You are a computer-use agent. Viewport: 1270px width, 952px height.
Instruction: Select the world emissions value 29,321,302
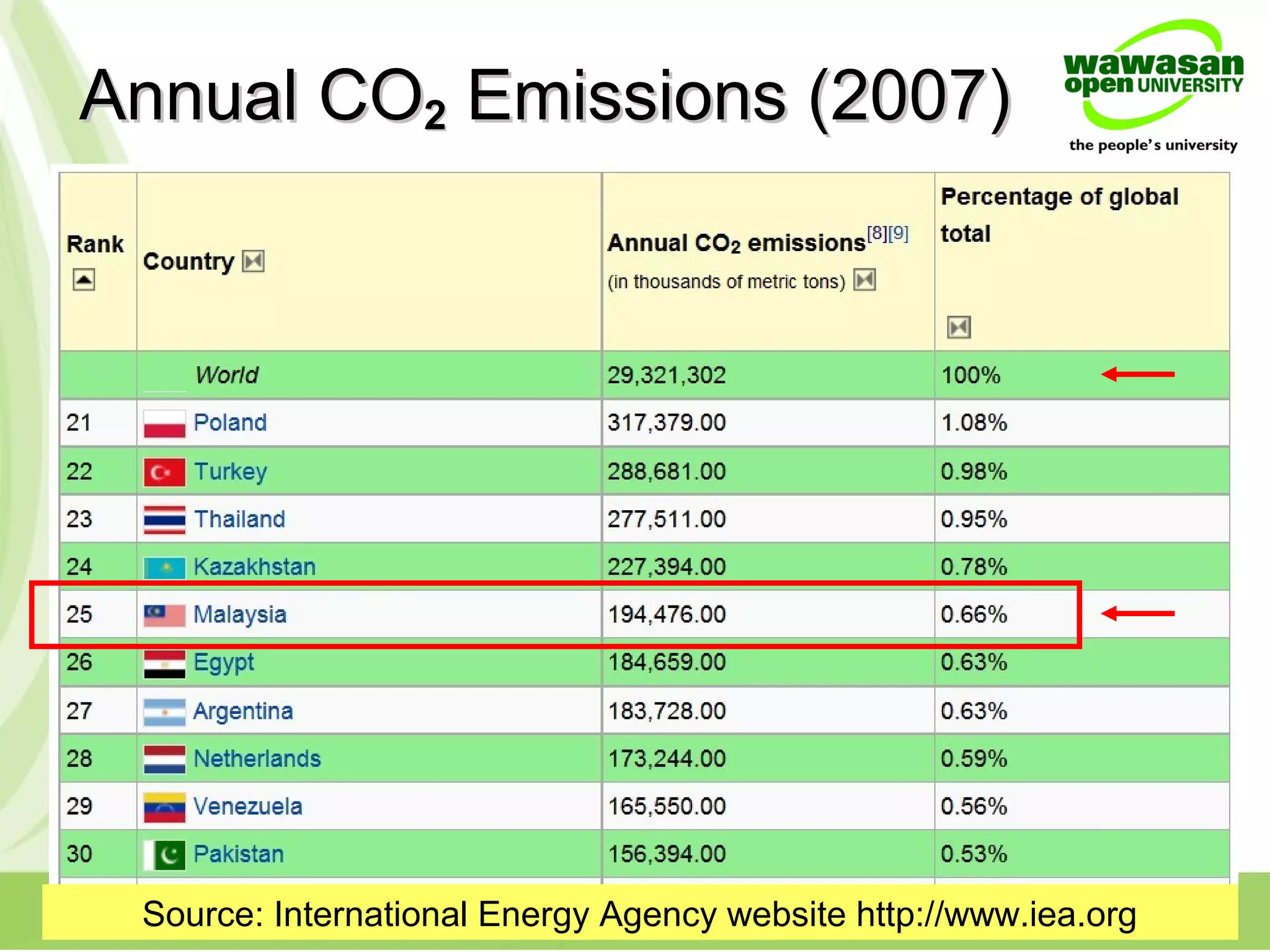point(667,375)
